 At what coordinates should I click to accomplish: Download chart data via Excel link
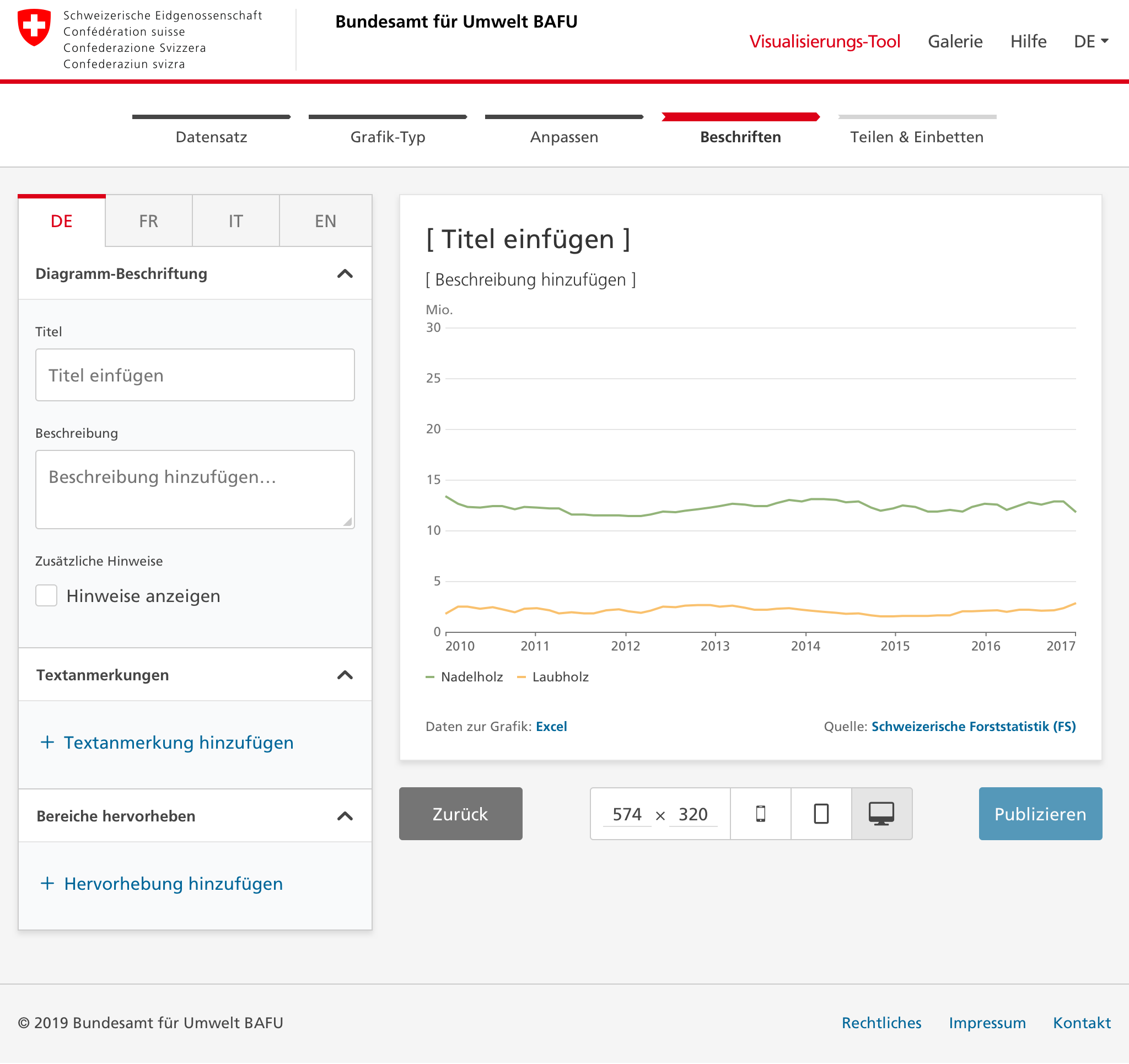pos(551,726)
